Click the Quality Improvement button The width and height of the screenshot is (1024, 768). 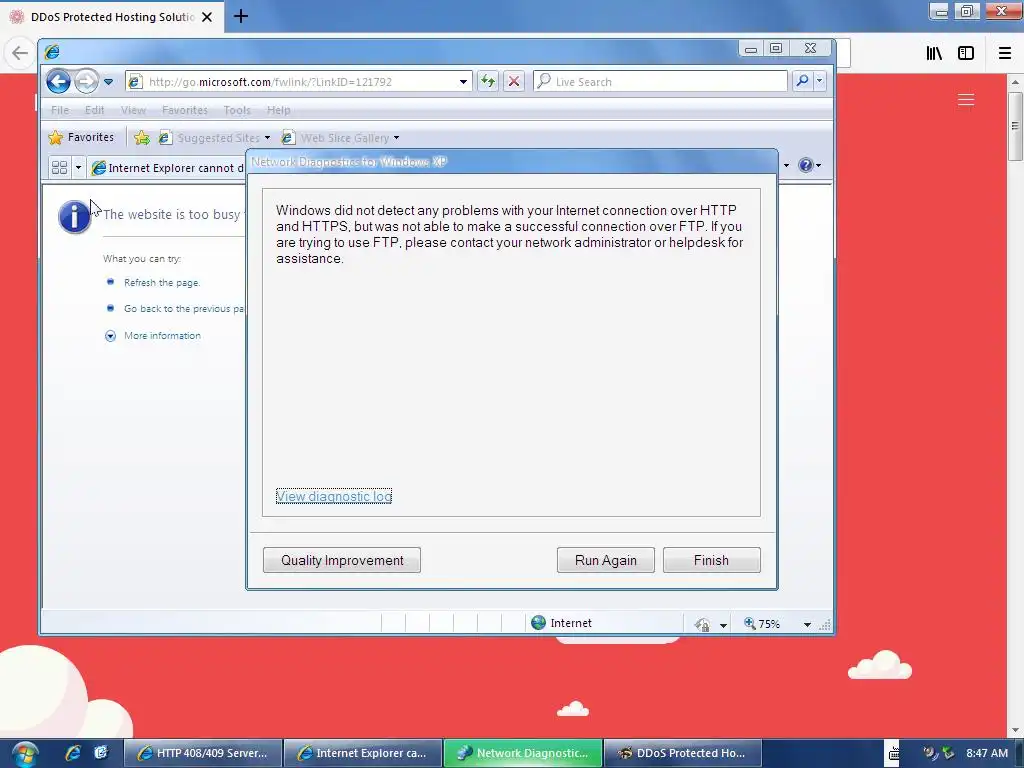(342, 560)
